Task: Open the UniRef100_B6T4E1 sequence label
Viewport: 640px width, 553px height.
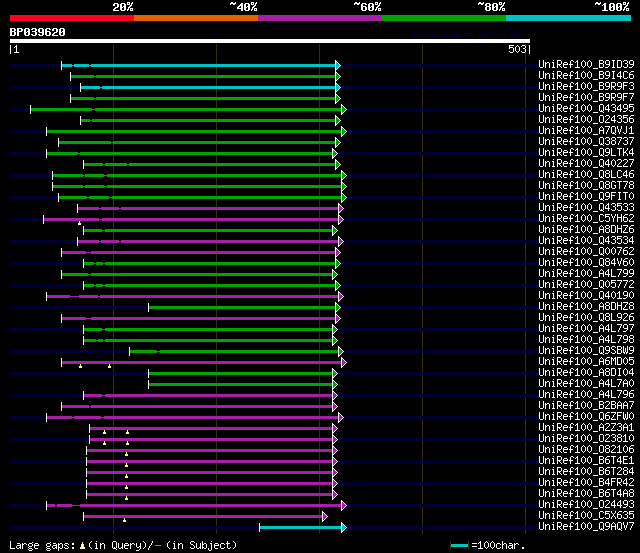Action: pyautogui.click(x=586, y=461)
